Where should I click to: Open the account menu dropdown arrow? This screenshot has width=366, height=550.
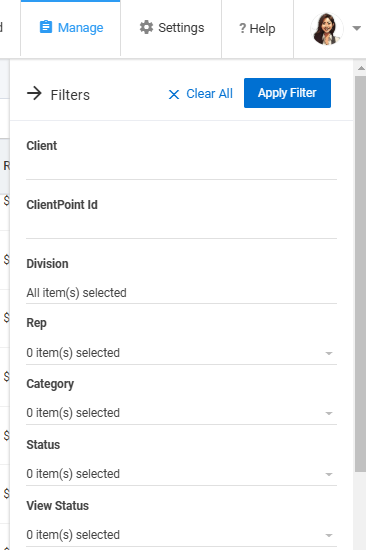tap(357, 28)
